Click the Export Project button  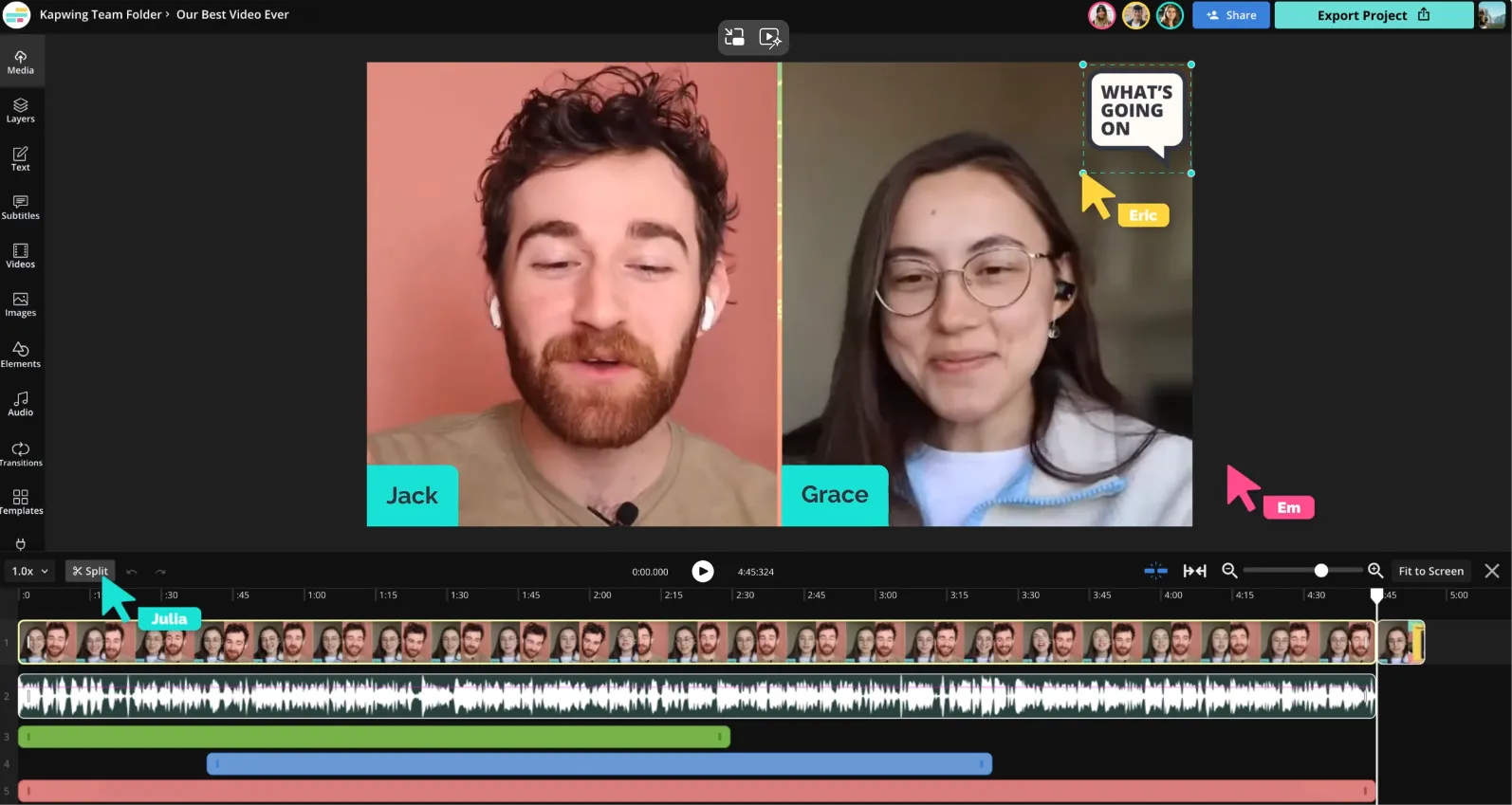click(x=1374, y=15)
